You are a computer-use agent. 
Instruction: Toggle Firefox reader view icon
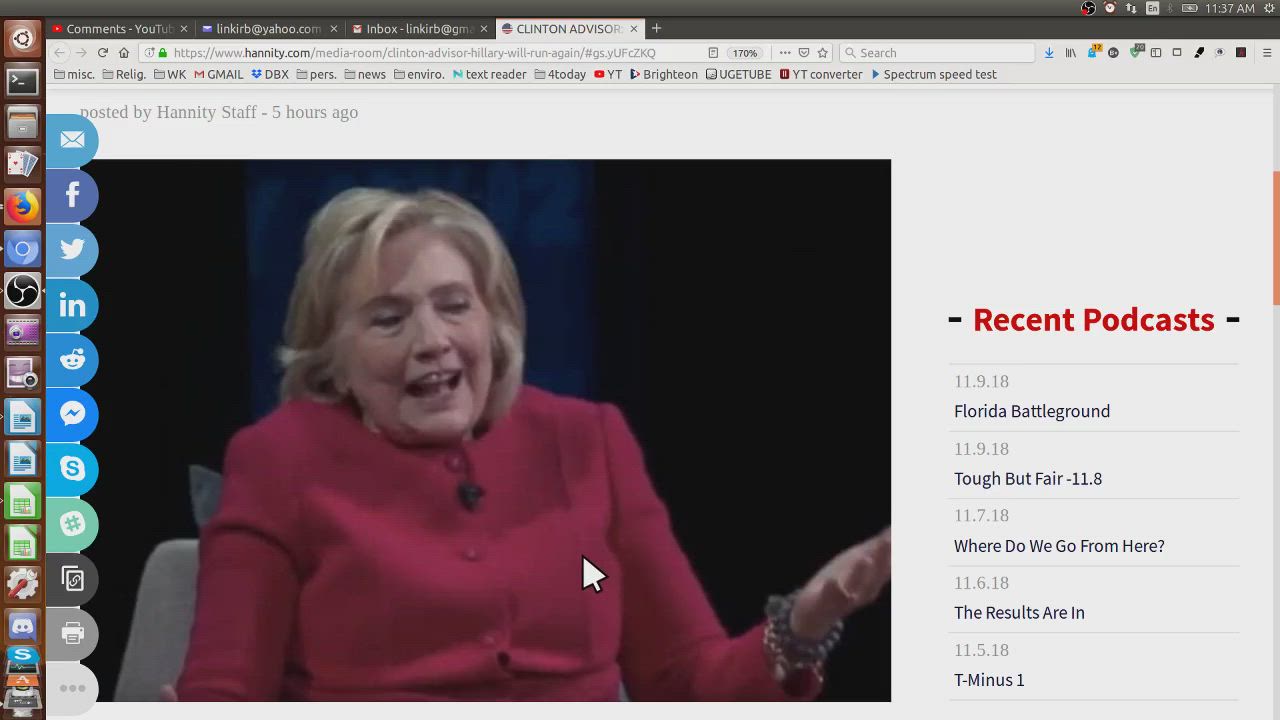(713, 53)
